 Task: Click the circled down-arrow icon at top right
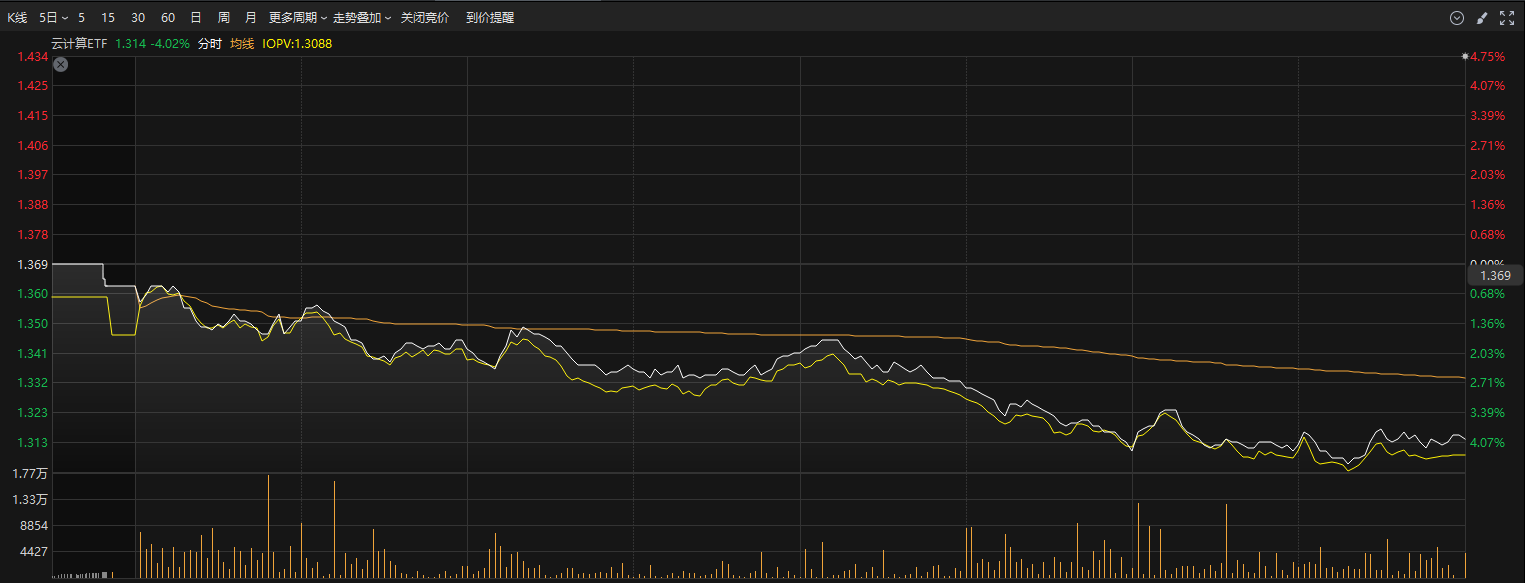point(1457,18)
